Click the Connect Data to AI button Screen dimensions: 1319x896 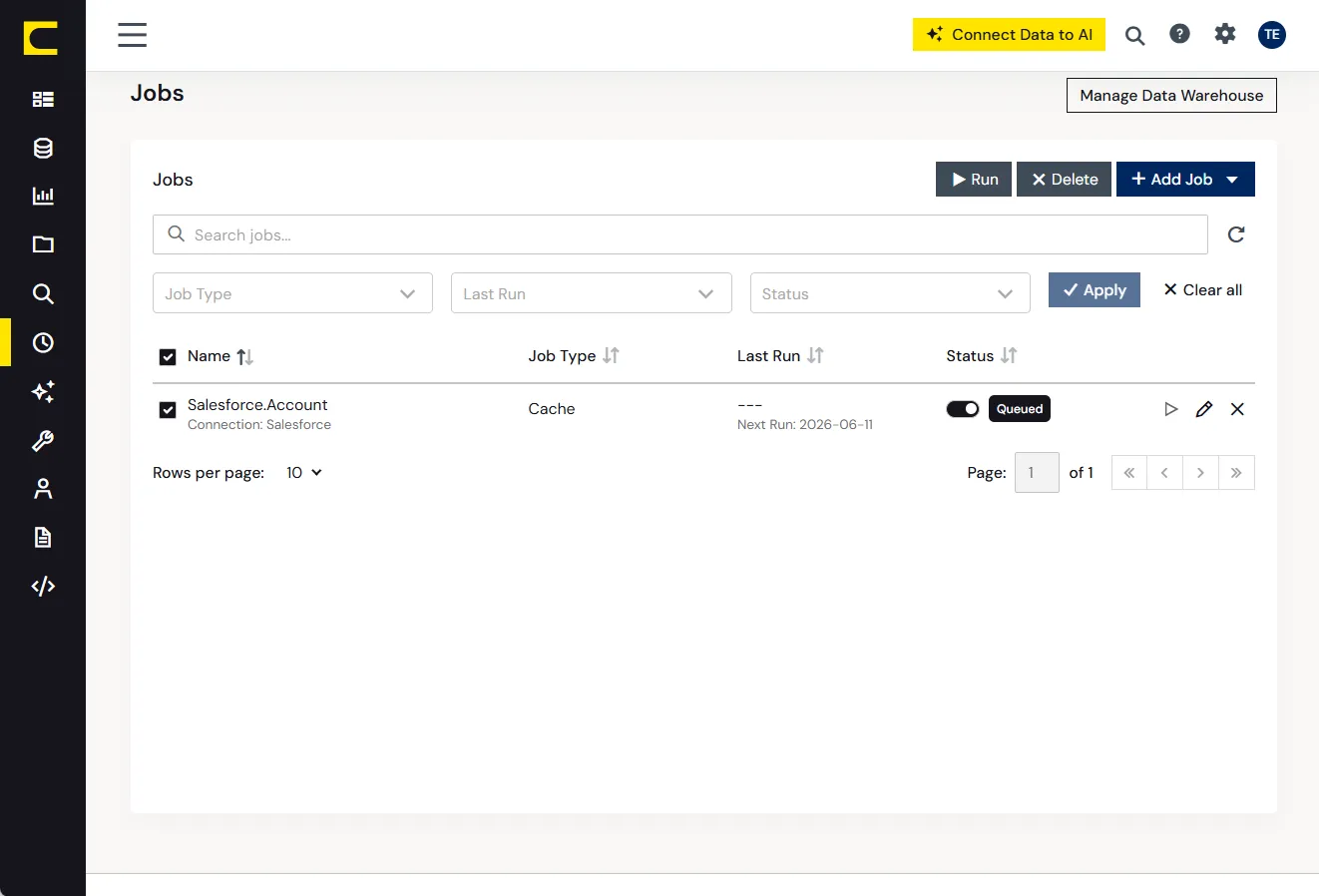click(1009, 34)
